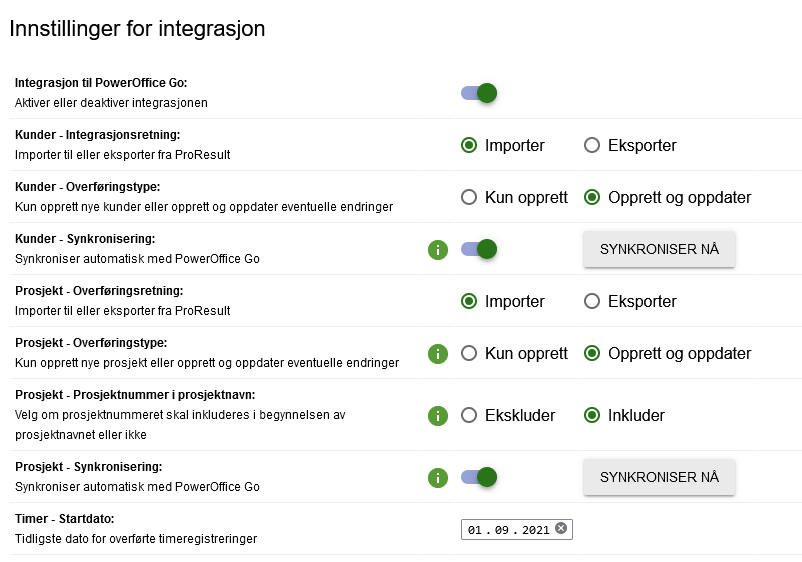Clear the Timer Startdato date field
Screen dimensions: 802x562
[x=561, y=528]
